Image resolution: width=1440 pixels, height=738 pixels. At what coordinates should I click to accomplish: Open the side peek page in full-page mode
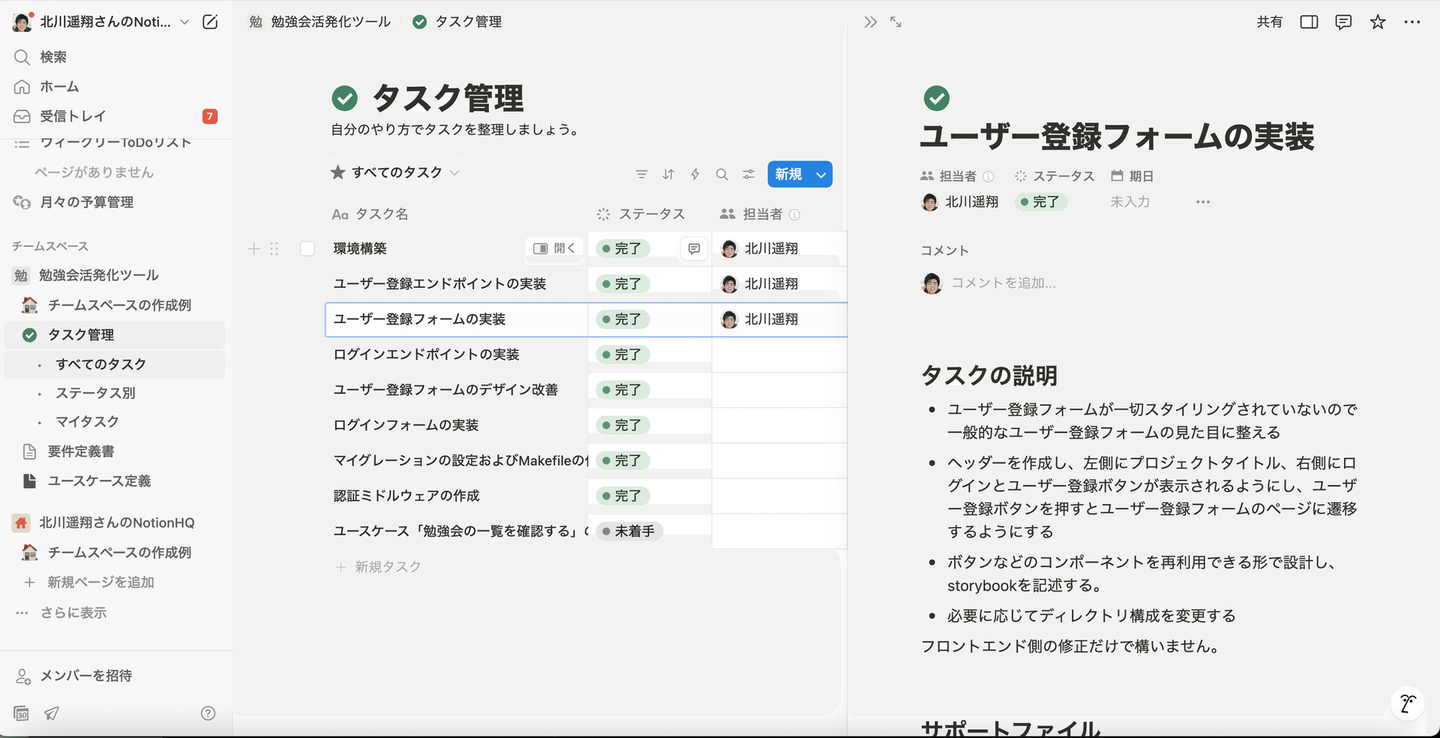coord(896,22)
